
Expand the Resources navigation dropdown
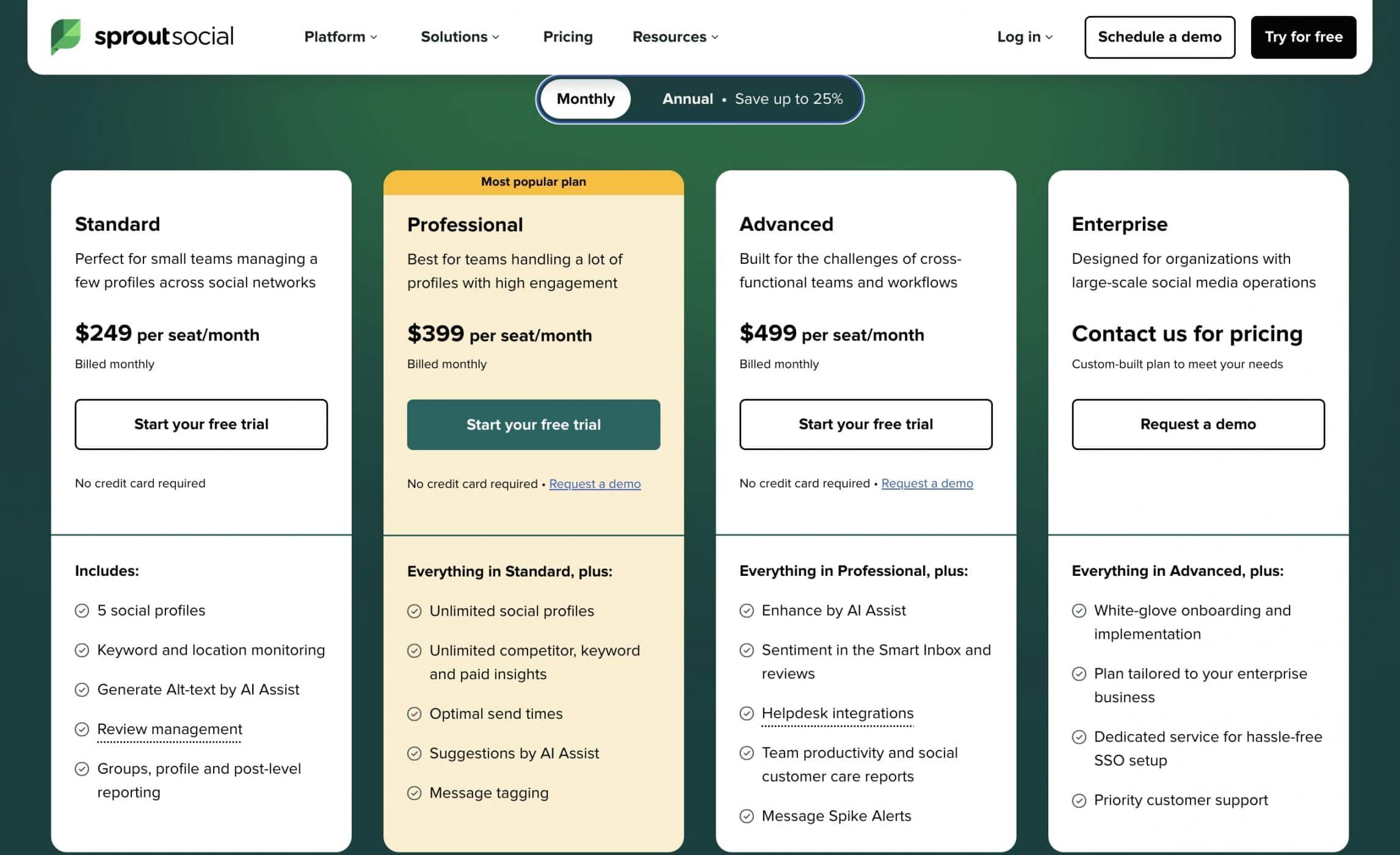click(675, 37)
